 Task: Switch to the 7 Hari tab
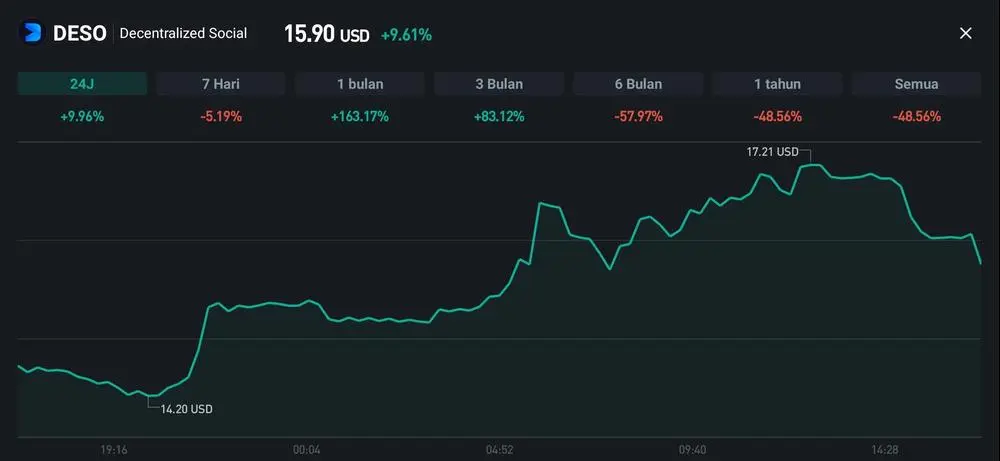pos(221,84)
